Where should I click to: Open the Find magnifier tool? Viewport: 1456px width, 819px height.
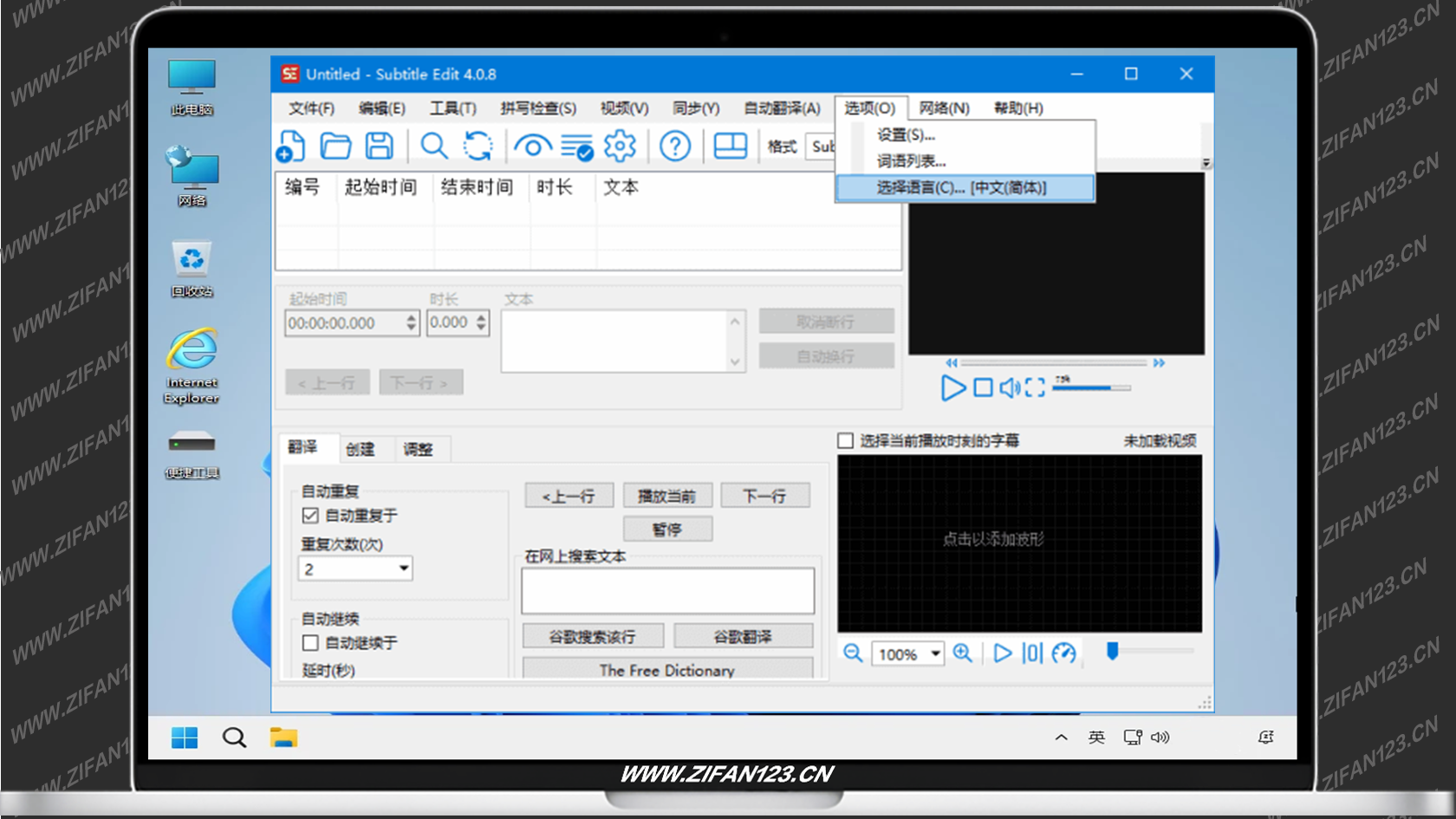[x=434, y=146]
